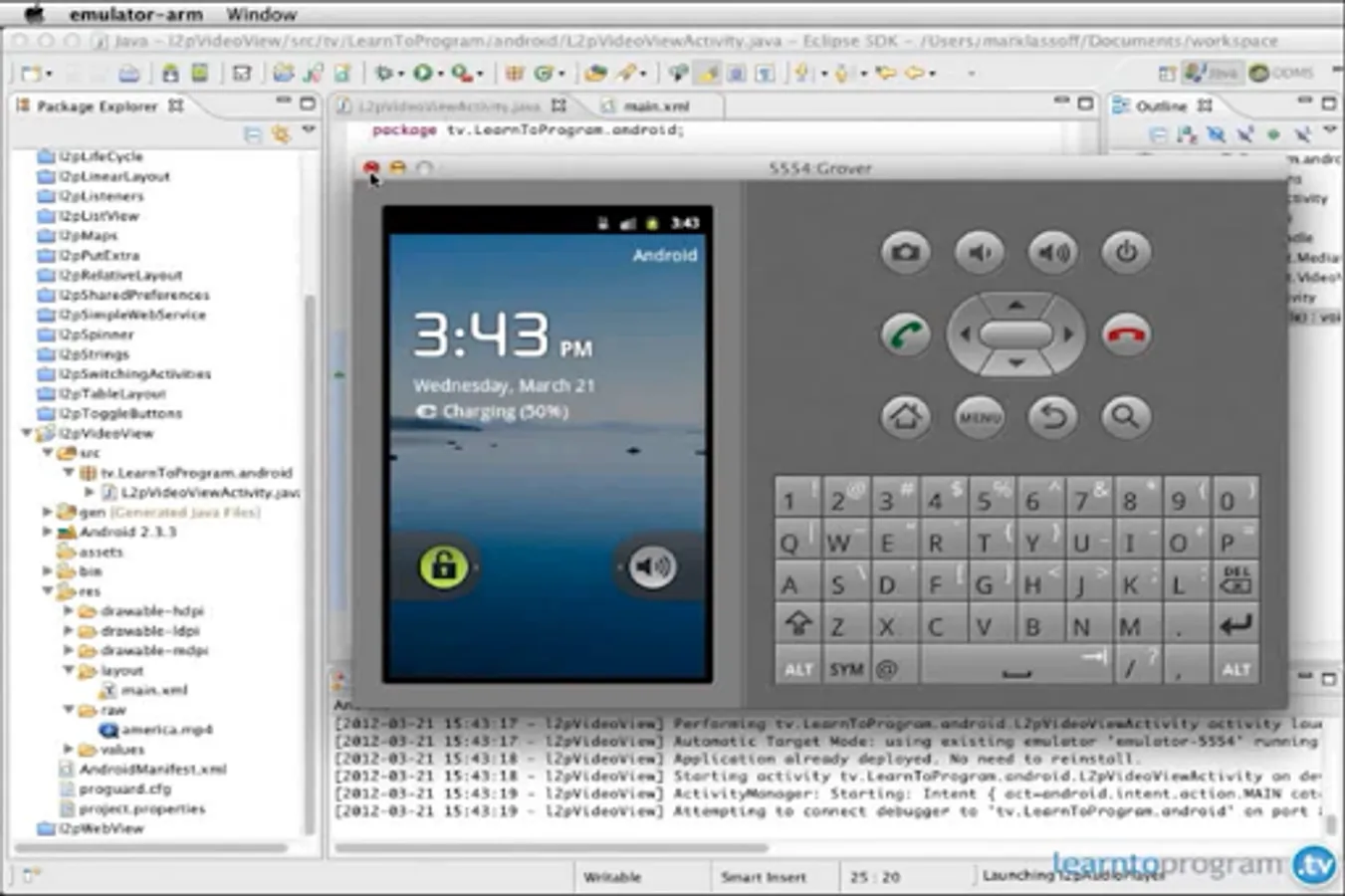This screenshot has height=896, width=1345.
Task: Click the D-pad center select button
Action: point(1015,335)
